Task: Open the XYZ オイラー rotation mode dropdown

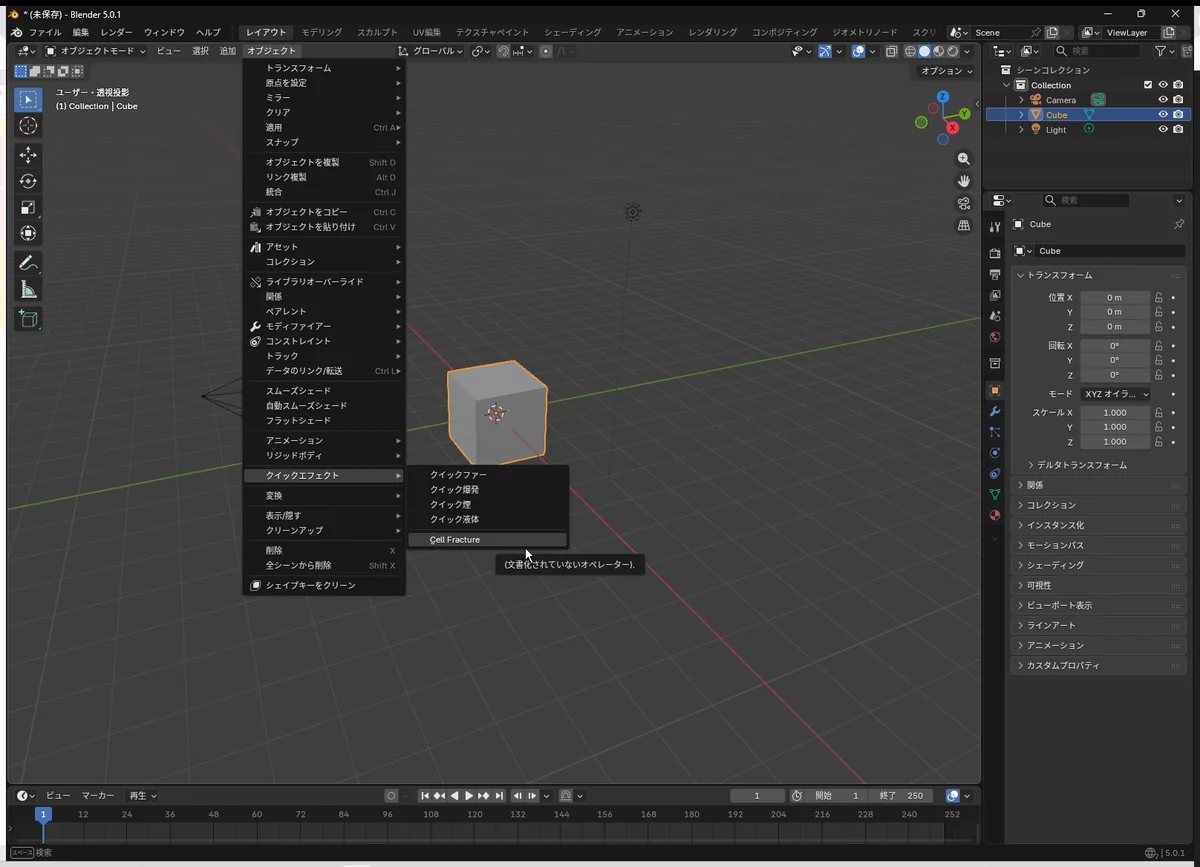Action: click(x=1115, y=394)
